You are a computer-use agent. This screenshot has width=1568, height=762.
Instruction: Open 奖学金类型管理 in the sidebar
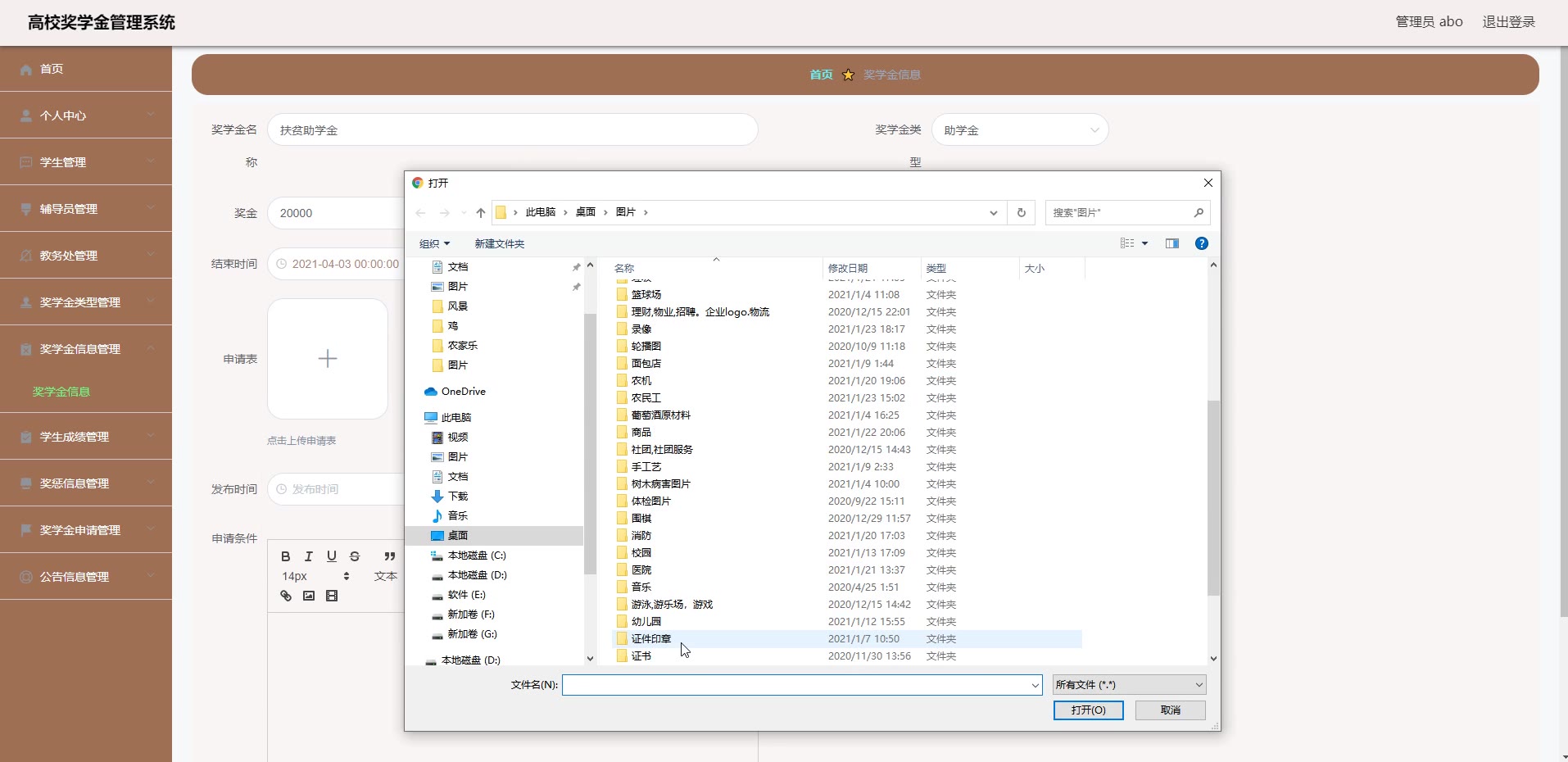pos(86,302)
